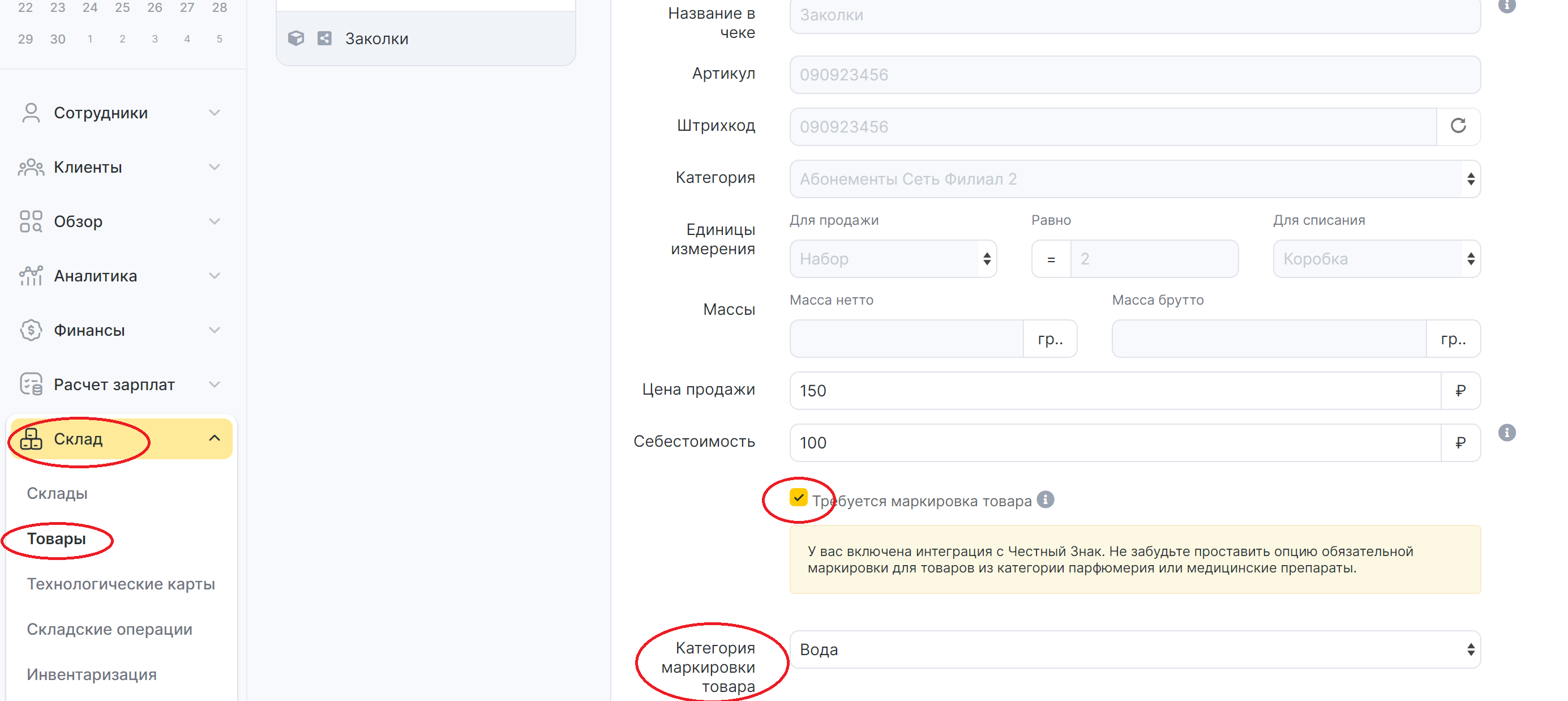The width and height of the screenshot is (1568, 701).
Task: Expand the Финансы menu chevron
Action: point(215,330)
